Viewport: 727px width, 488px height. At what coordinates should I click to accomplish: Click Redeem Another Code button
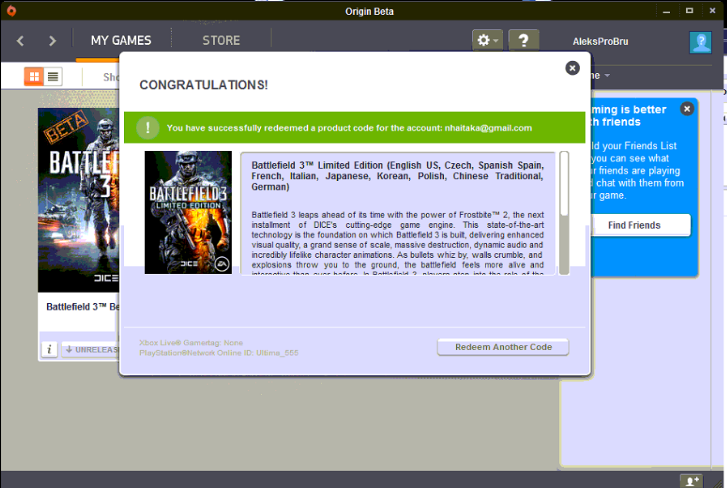click(x=503, y=347)
